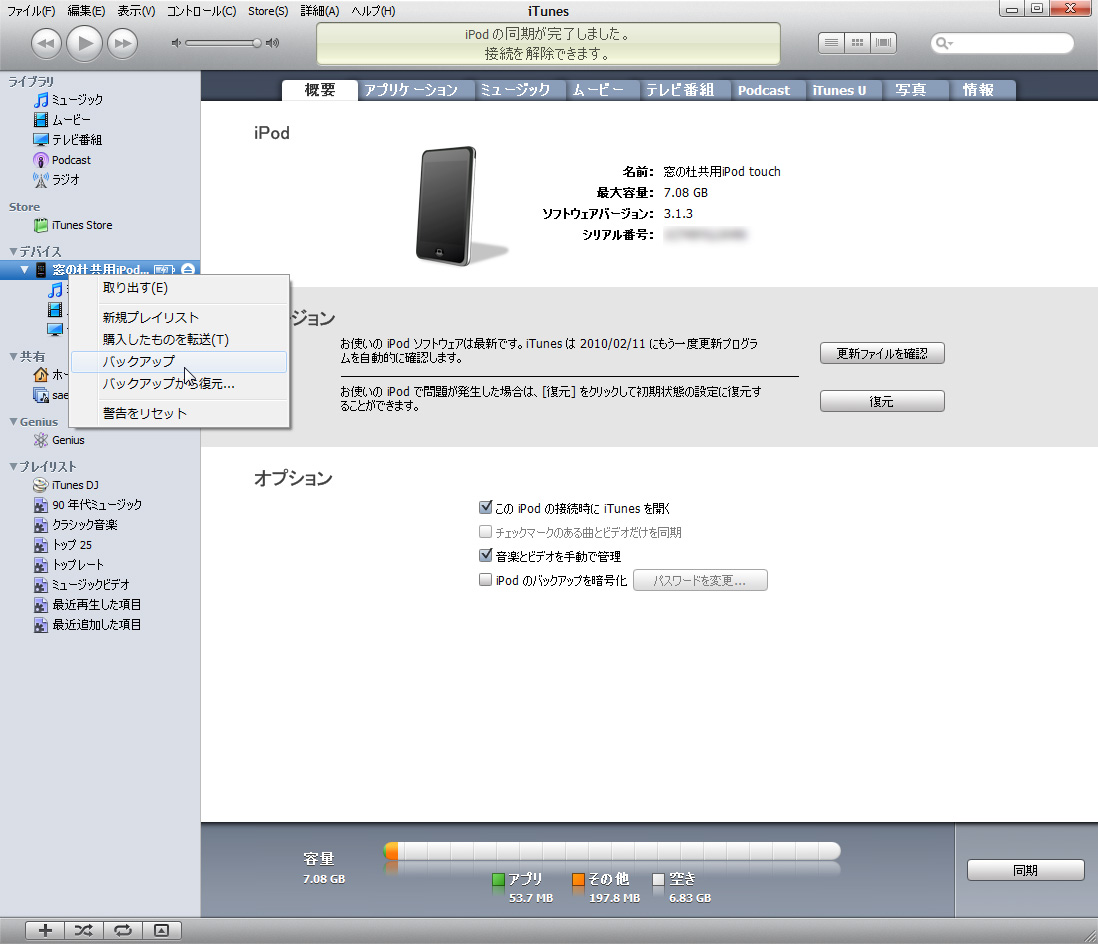Select the Genius item
1098x944 pixels.
59,440
